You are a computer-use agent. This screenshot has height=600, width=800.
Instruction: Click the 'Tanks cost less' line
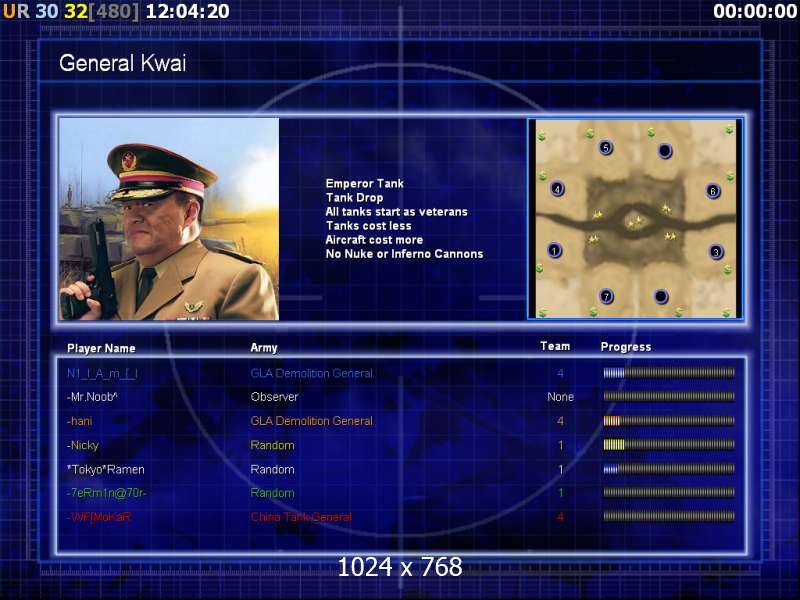[x=368, y=226]
